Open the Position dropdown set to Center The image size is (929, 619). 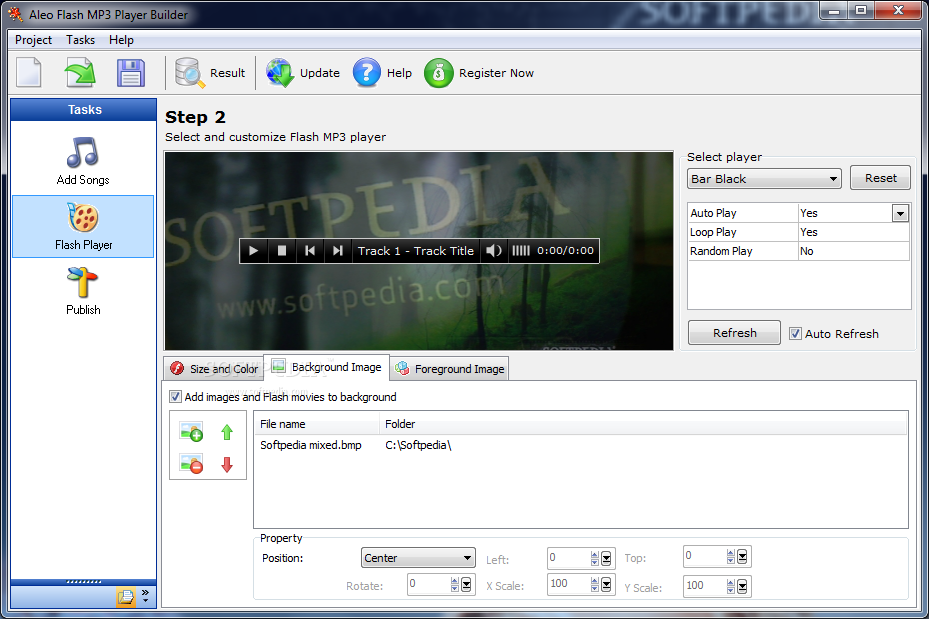point(418,558)
